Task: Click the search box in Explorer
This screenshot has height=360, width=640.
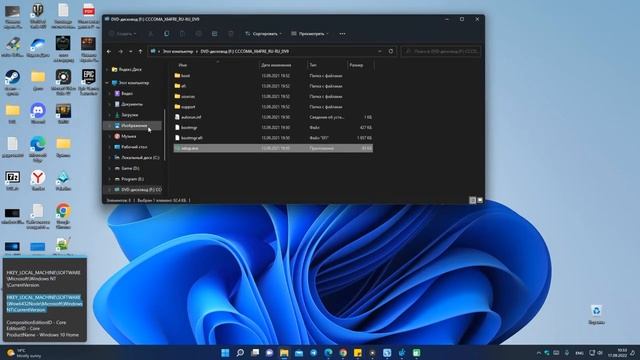Action: point(441,51)
